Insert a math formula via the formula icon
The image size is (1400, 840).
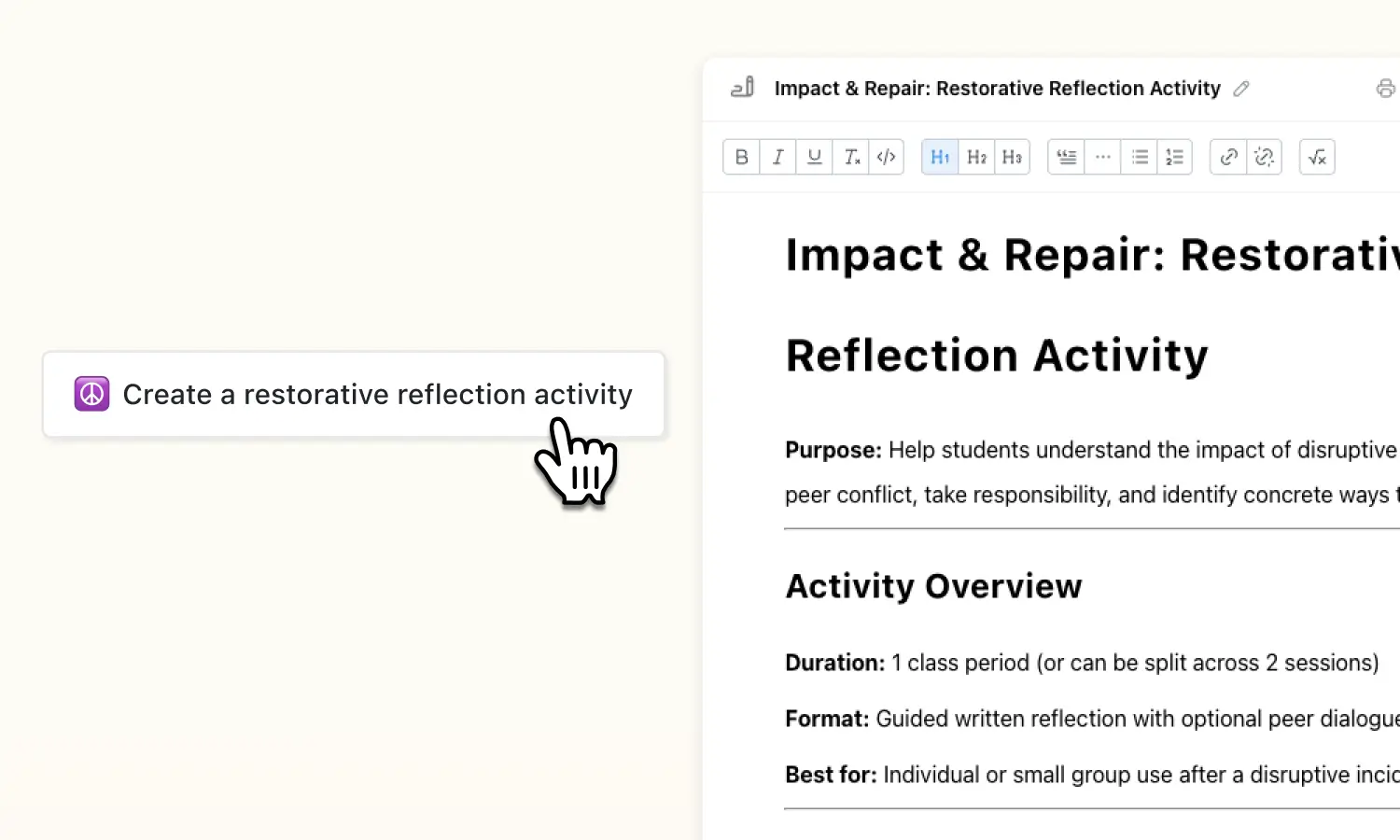(1317, 157)
